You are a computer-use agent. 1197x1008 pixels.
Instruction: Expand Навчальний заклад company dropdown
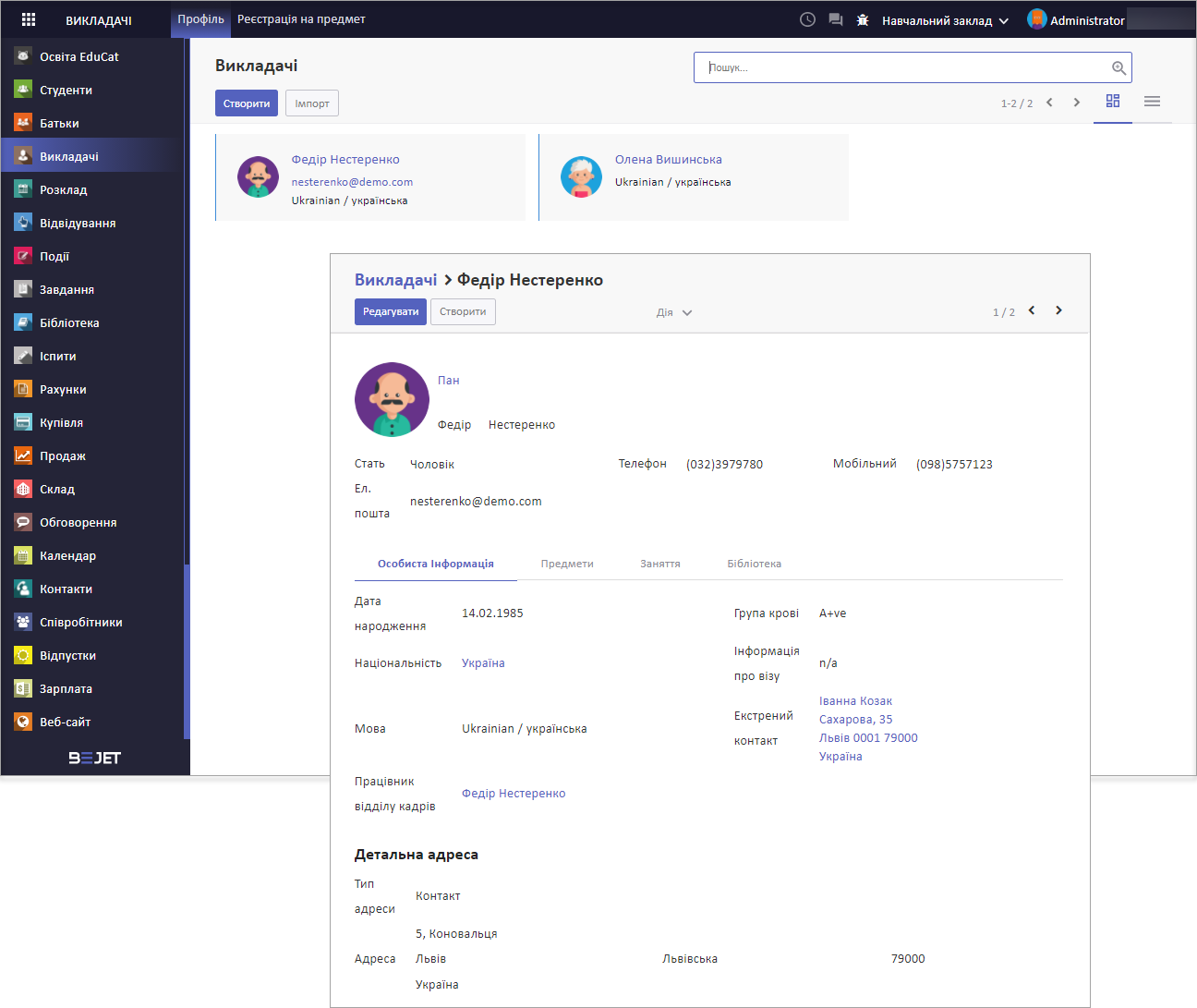(945, 20)
